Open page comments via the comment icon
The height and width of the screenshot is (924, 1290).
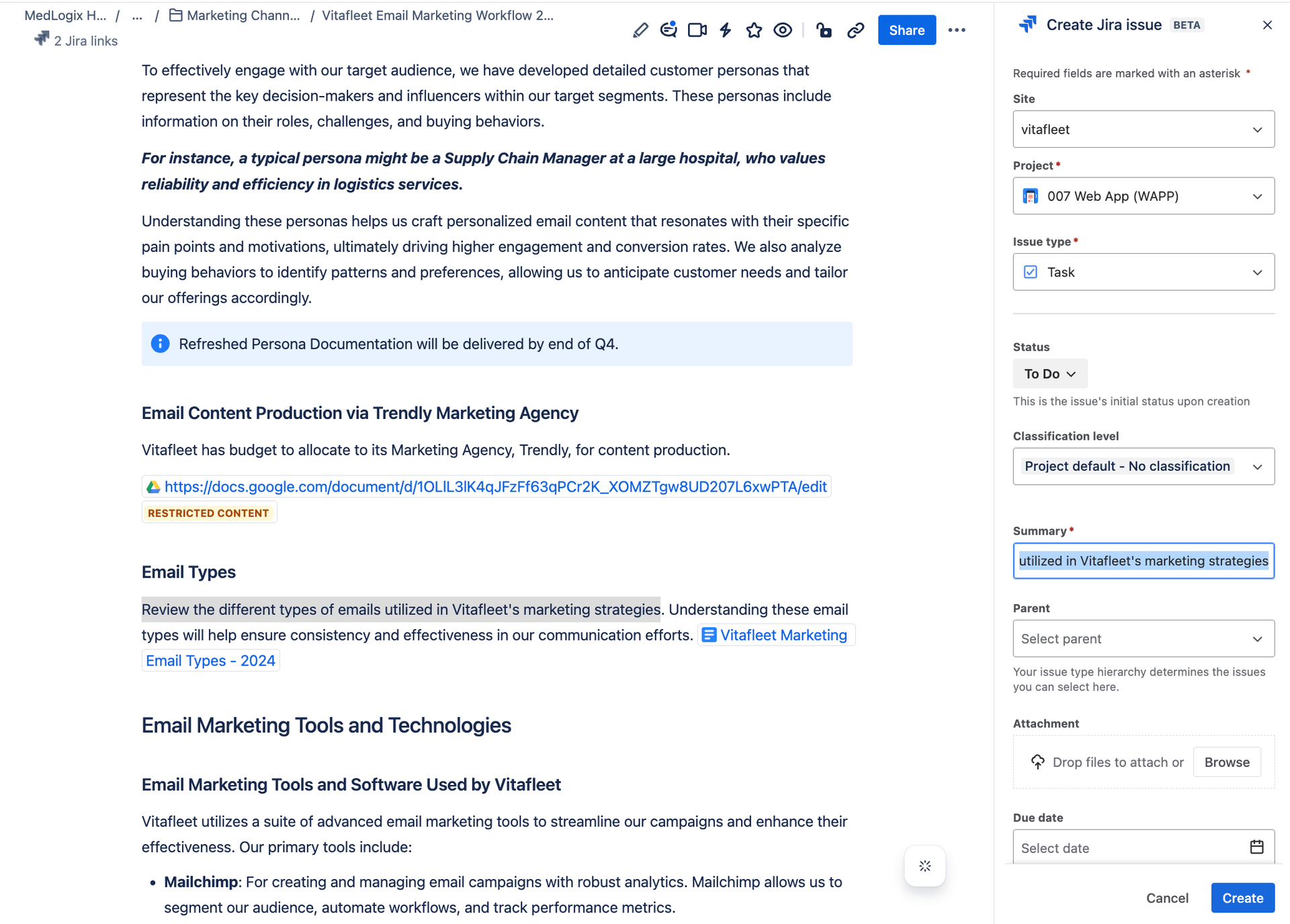click(x=668, y=30)
